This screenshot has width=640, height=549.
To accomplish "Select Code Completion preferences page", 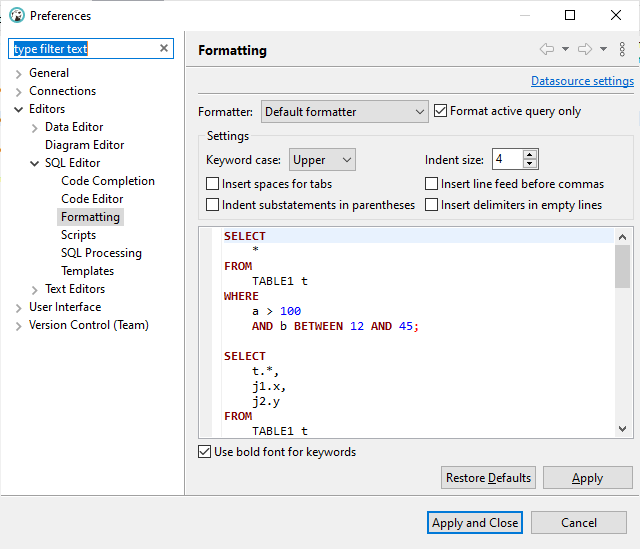I will pyautogui.click(x=108, y=181).
